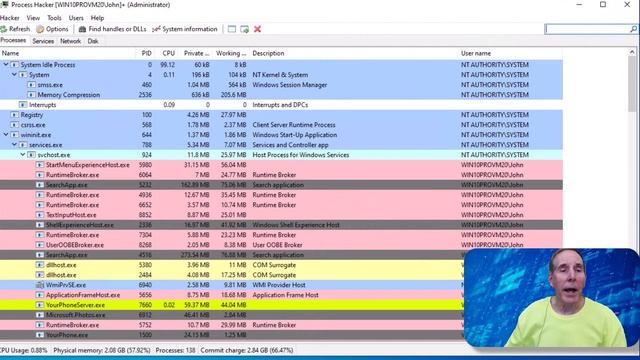The width and height of the screenshot is (640, 360).
Task: Click 'Windows Session Manager' description text
Action: 290,85
